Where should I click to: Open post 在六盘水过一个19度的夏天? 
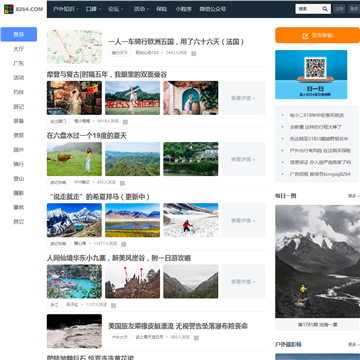(x=87, y=136)
